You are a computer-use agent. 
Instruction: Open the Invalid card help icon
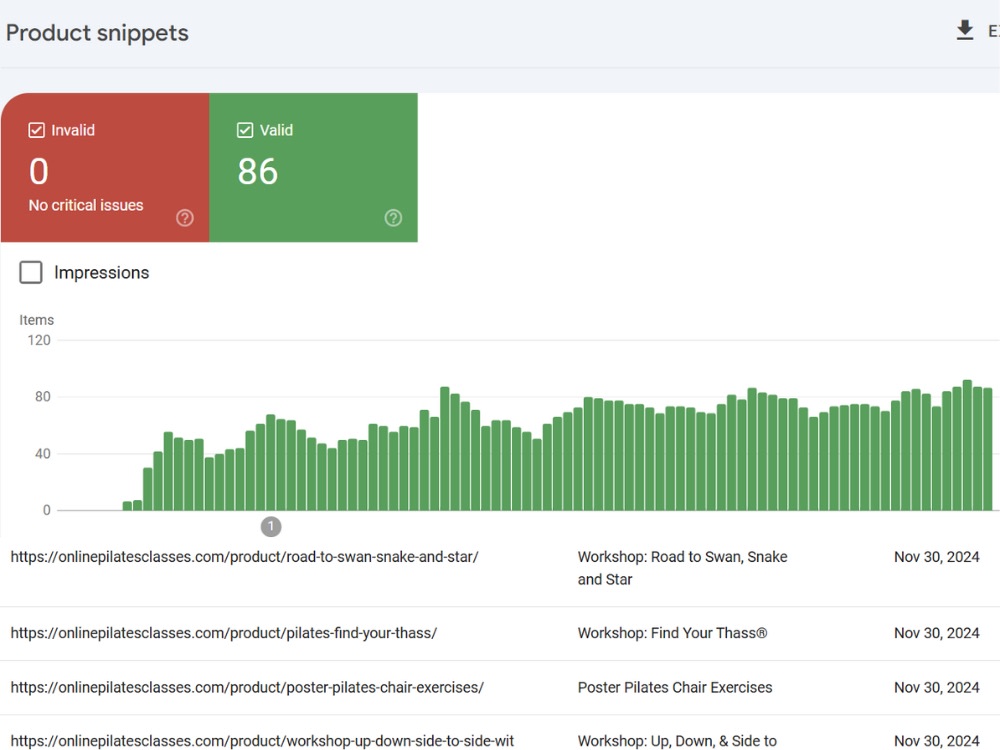pos(185,218)
